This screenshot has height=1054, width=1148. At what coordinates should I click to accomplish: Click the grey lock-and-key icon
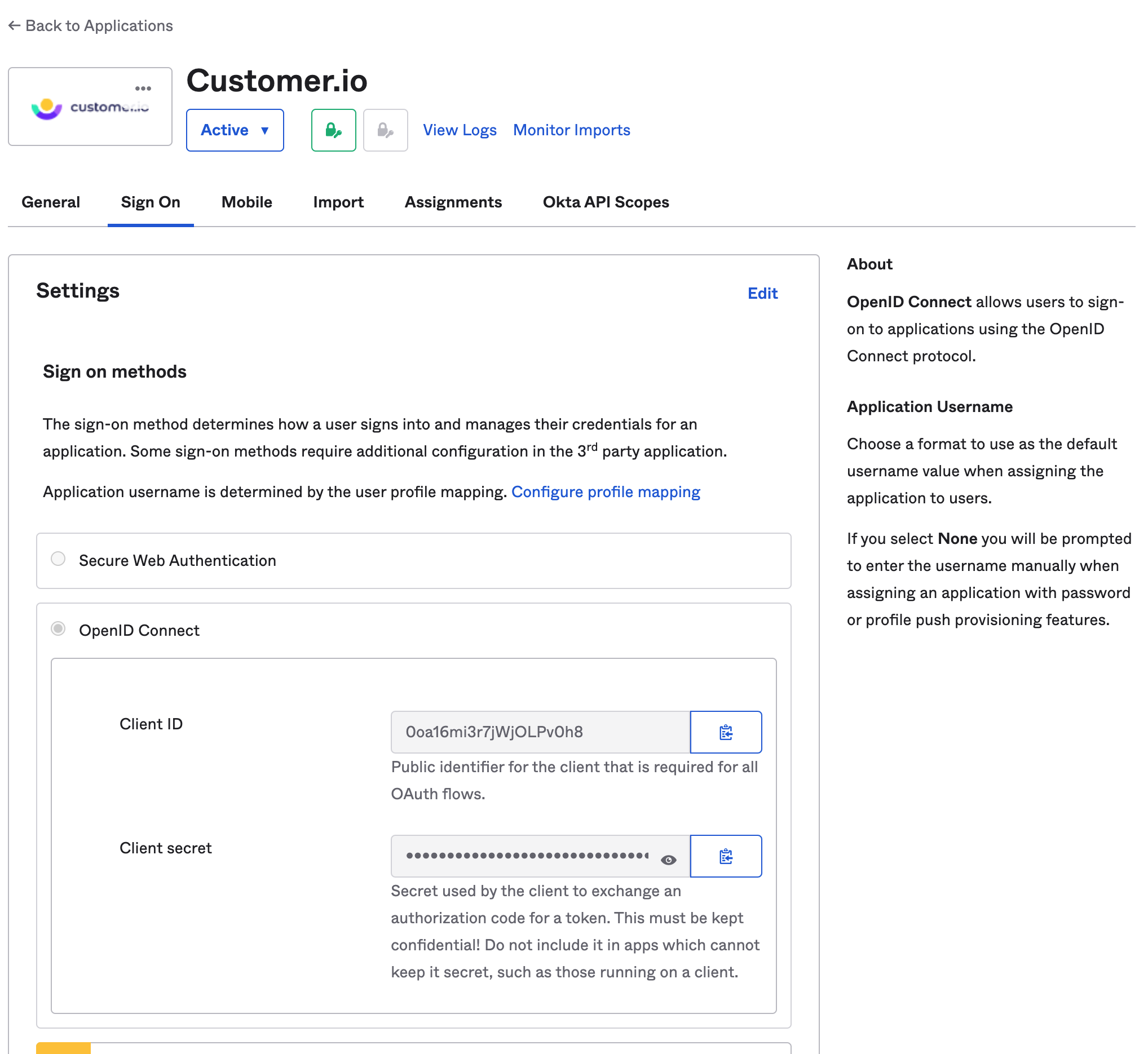[385, 130]
